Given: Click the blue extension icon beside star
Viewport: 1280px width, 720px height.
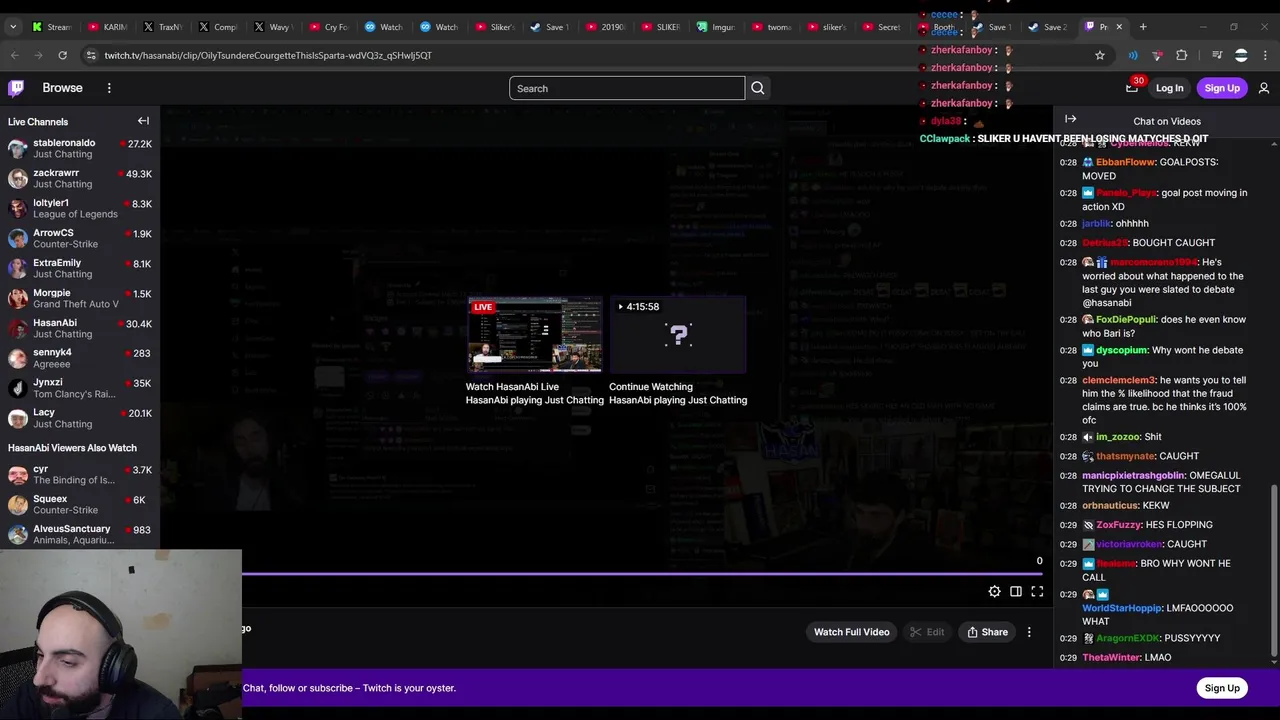Looking at the screenshot, I should pos(1133,55).
